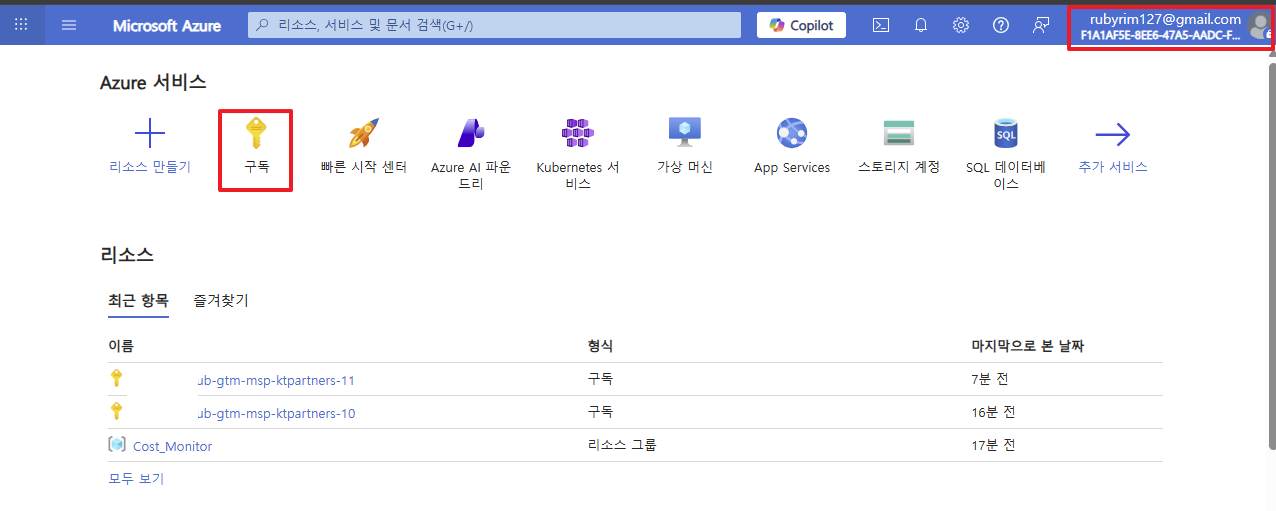Open the notifications bell
The width and height of the screenshot is (1276, 511).
tap(921, 25)
